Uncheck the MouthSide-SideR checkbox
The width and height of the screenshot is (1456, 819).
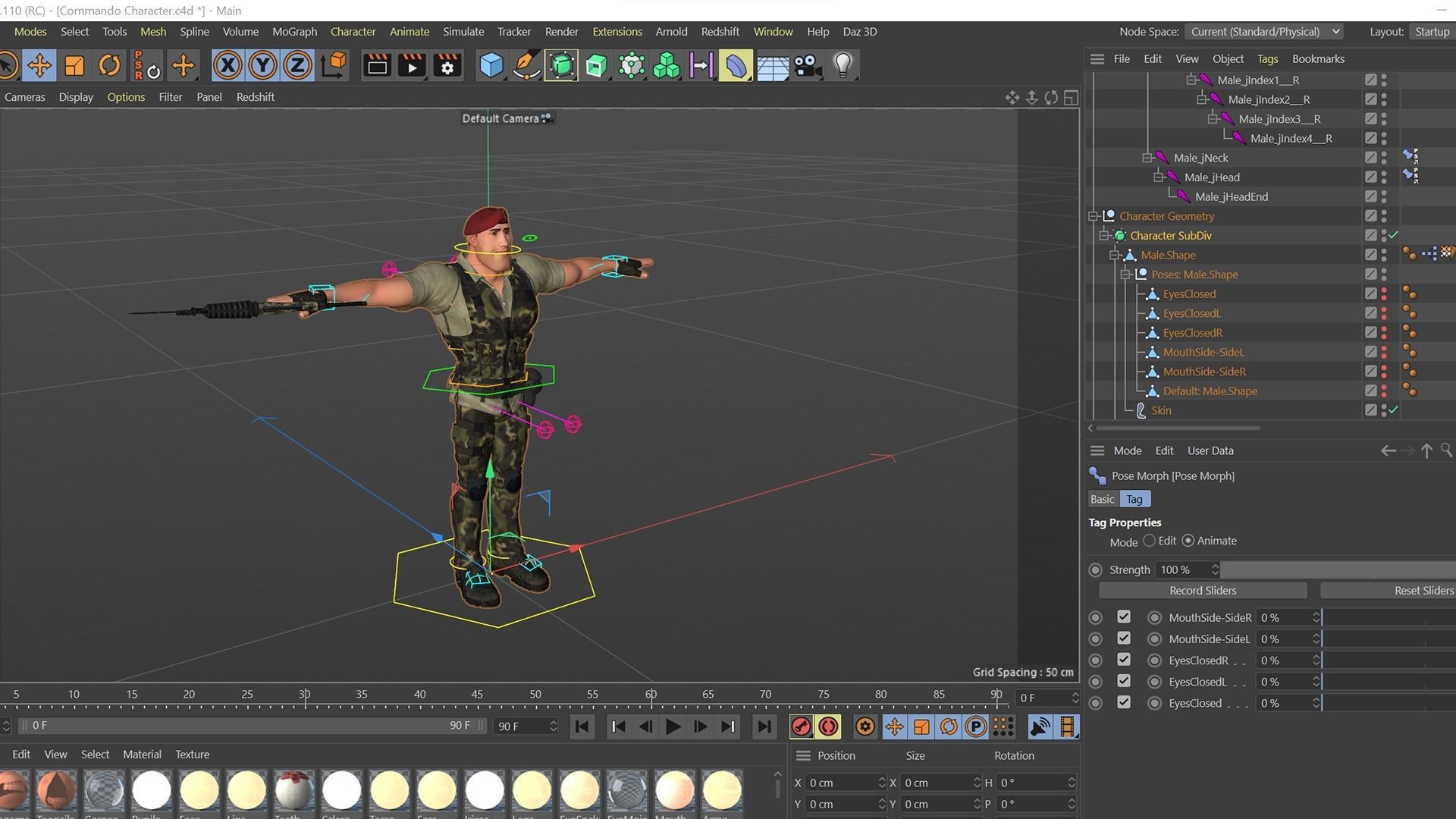(1124, 617)
